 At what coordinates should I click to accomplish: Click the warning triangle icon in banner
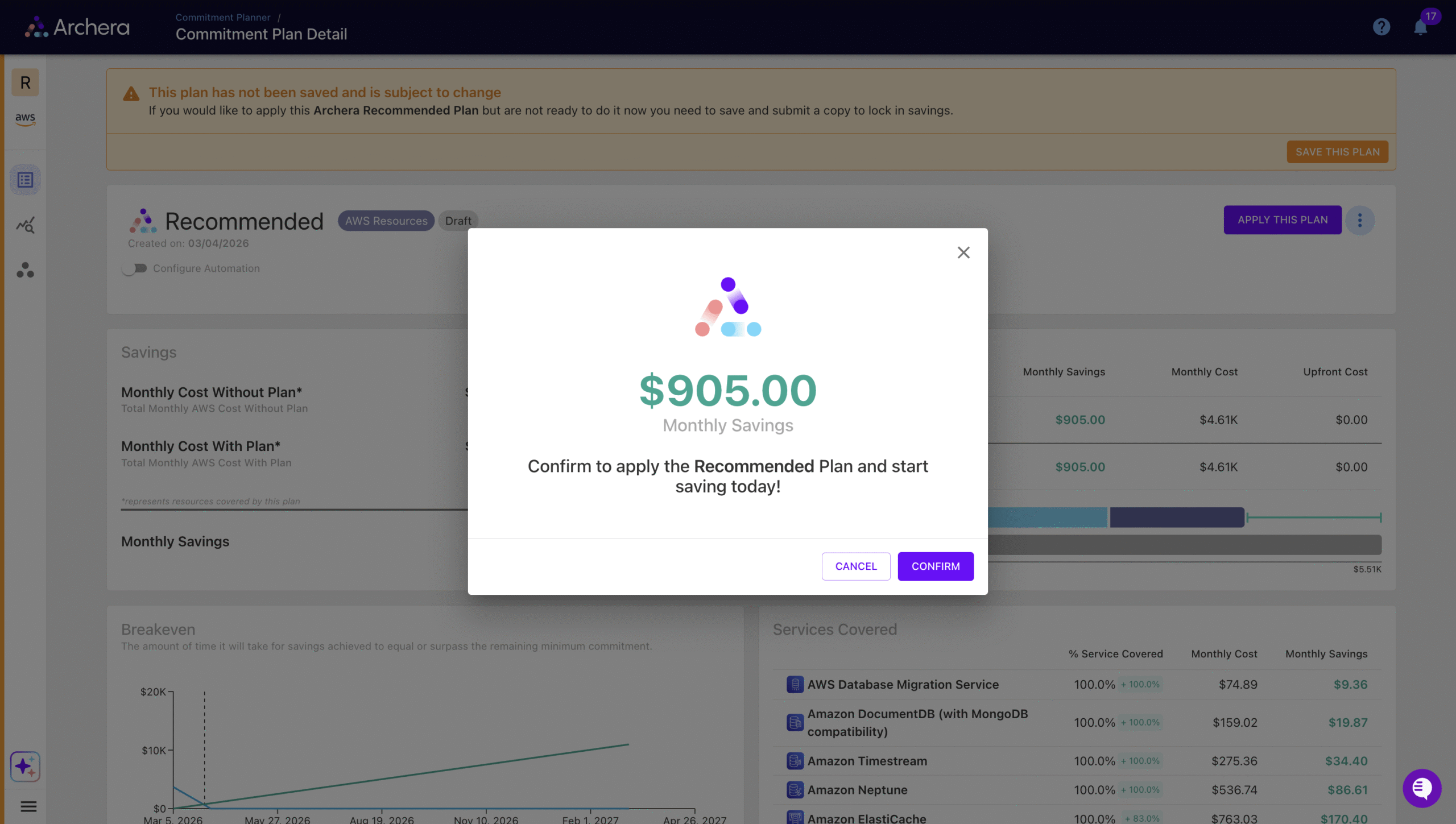tap(131, 94)
